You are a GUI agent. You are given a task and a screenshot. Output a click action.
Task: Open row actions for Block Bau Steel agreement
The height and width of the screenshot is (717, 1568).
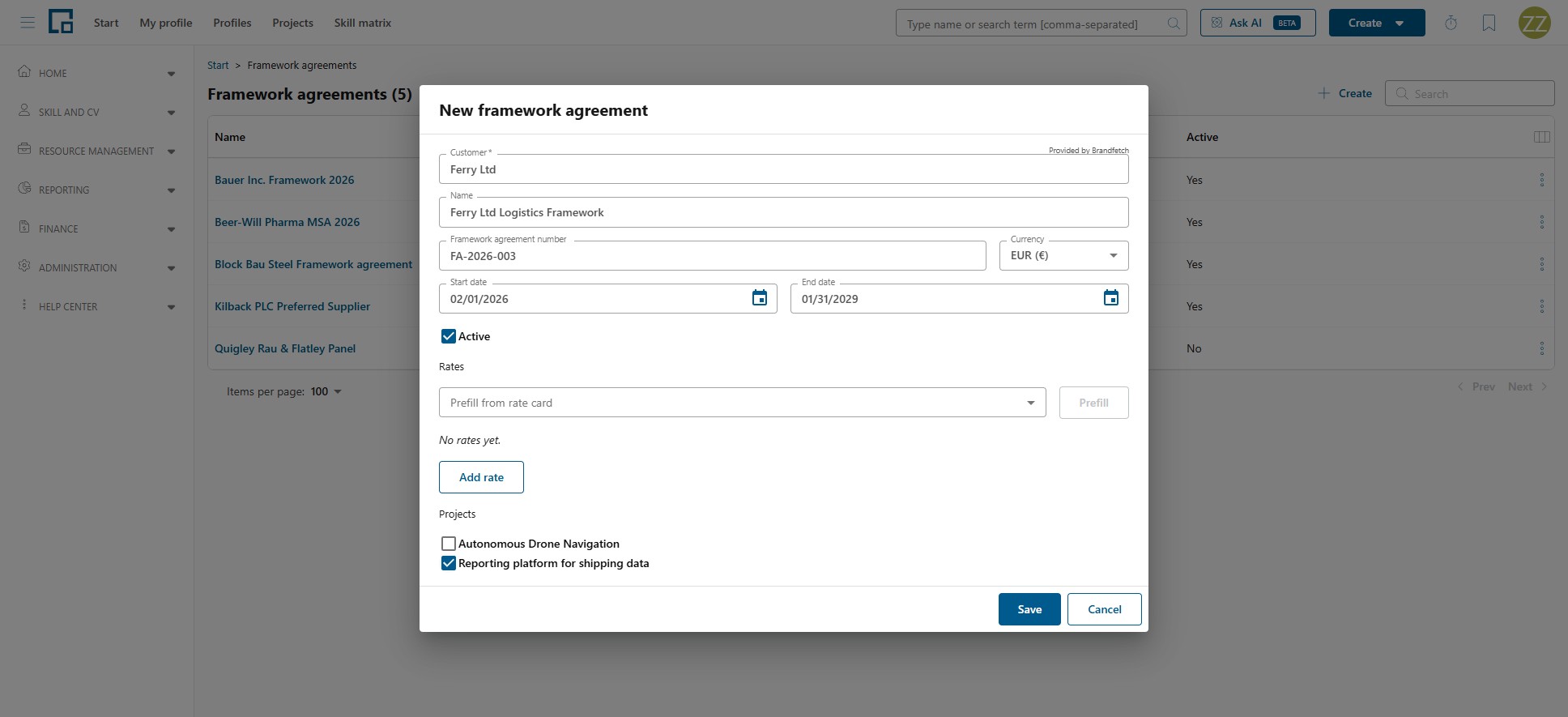point(1541,264)
